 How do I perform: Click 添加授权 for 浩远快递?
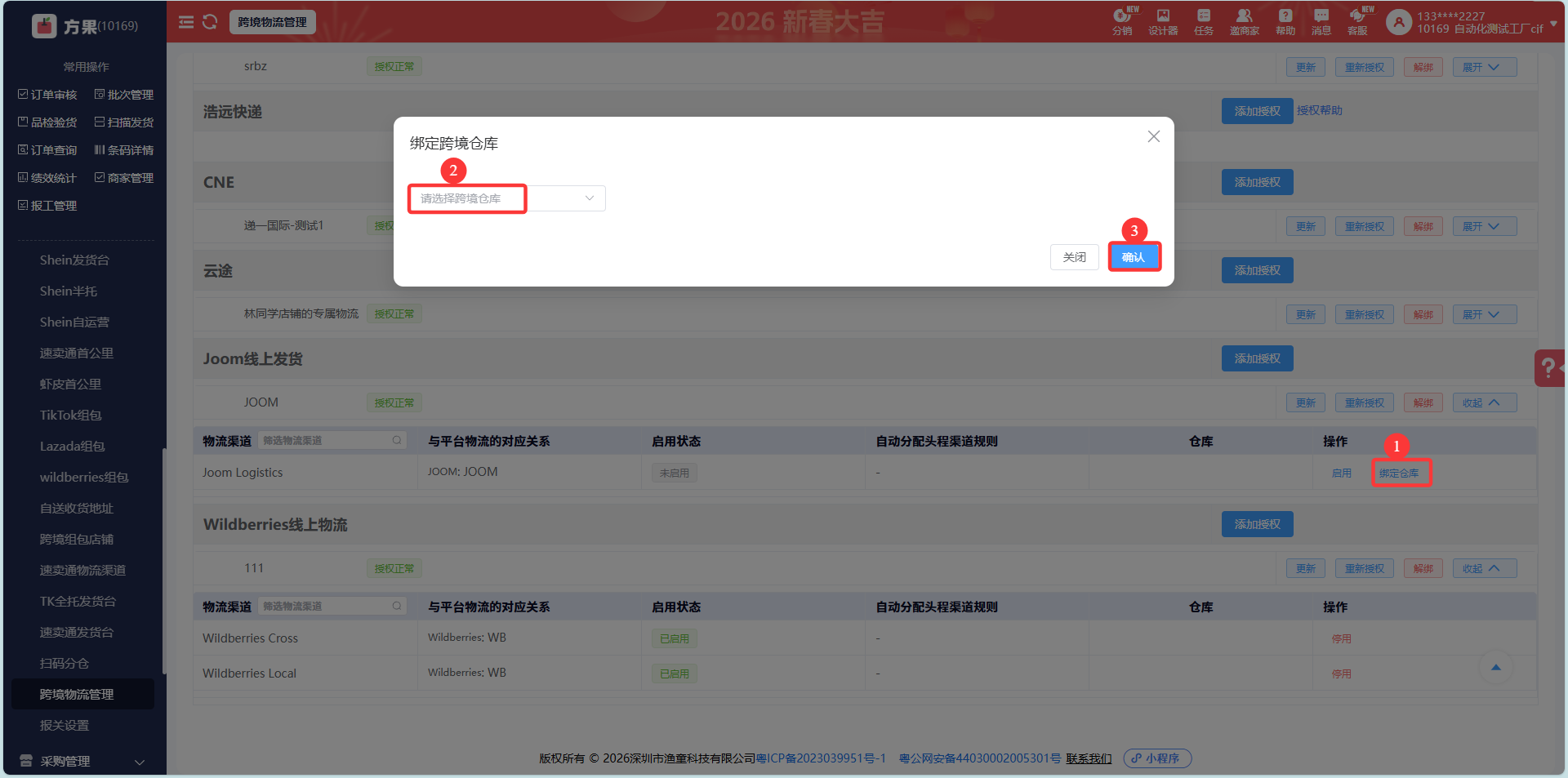tap(1258, 111)
